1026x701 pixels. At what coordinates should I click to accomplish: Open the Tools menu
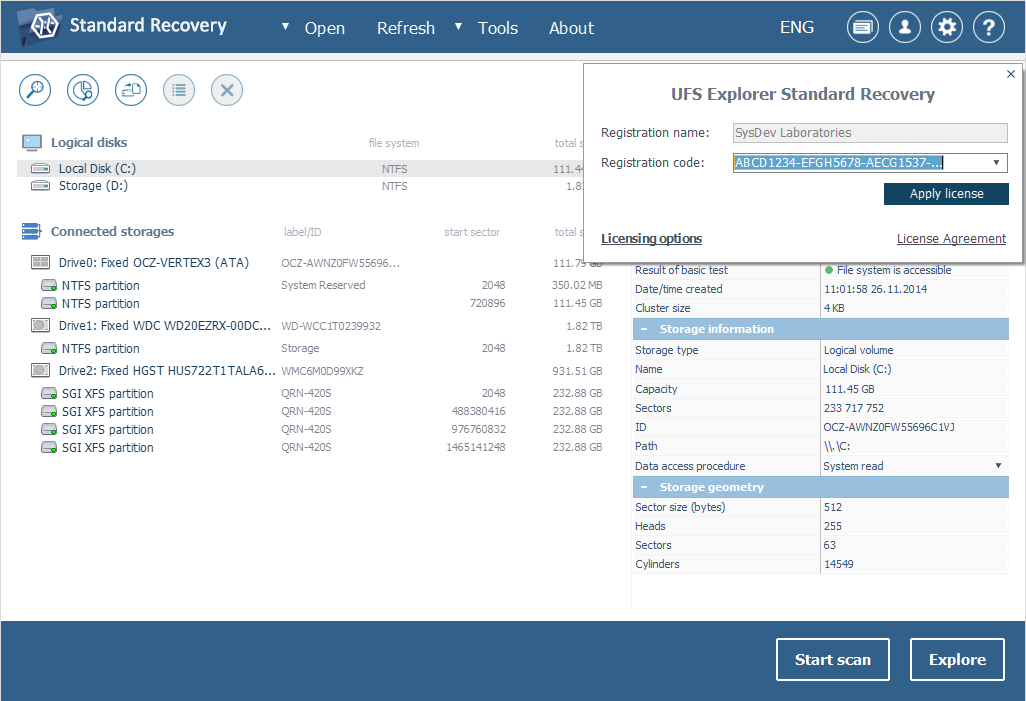(498, 28)
